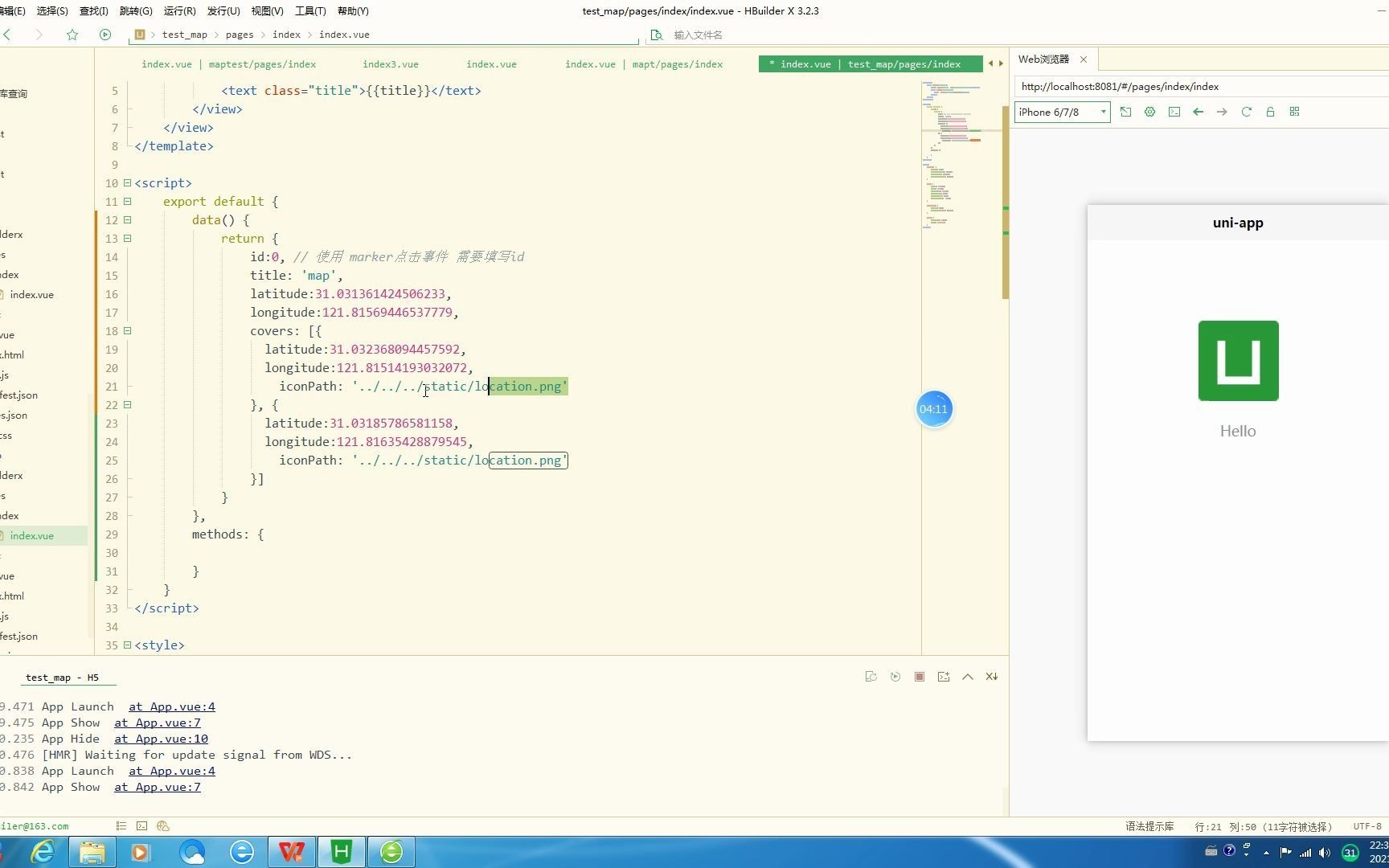Image resolution: width=1389 pixels, height=868 pixels.
Task: Click open-in-external-browser icon
Action: pos(1126,112)
